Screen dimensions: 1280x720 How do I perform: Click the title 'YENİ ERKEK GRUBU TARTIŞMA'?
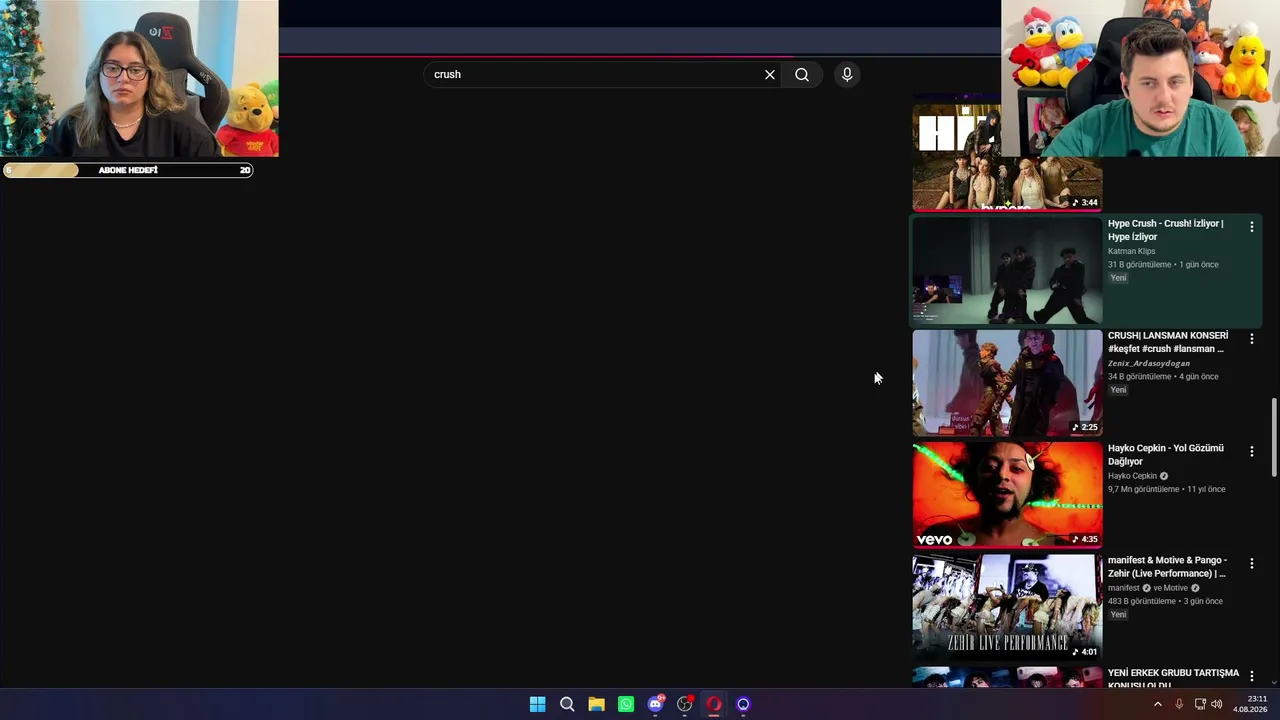pos(1173,678)
